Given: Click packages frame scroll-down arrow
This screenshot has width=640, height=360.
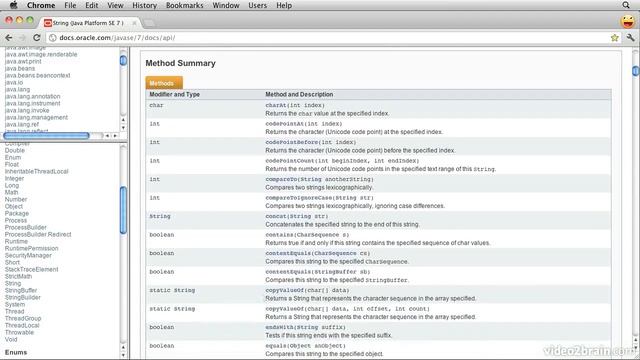Looking at the screenshot, I should pyautogui.click(x=123, y=127).
